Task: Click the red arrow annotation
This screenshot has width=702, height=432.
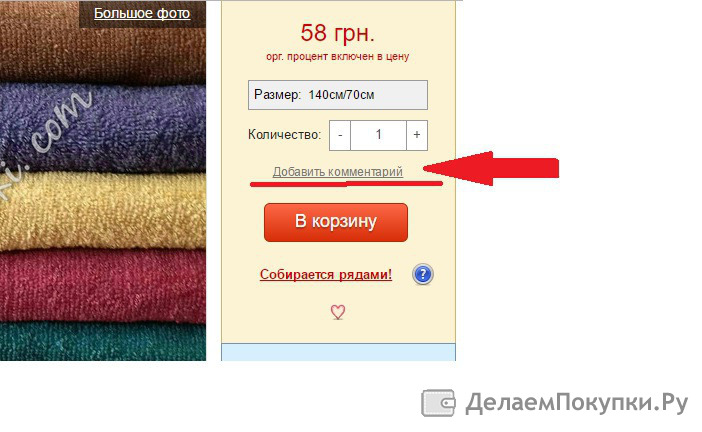Action: point(491,168)
